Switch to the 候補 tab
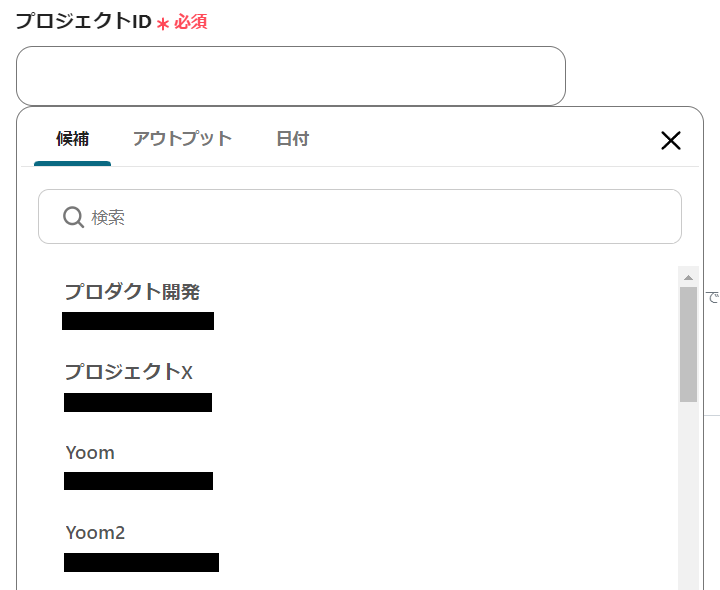720x590 pixels. [x=72, y=139]
